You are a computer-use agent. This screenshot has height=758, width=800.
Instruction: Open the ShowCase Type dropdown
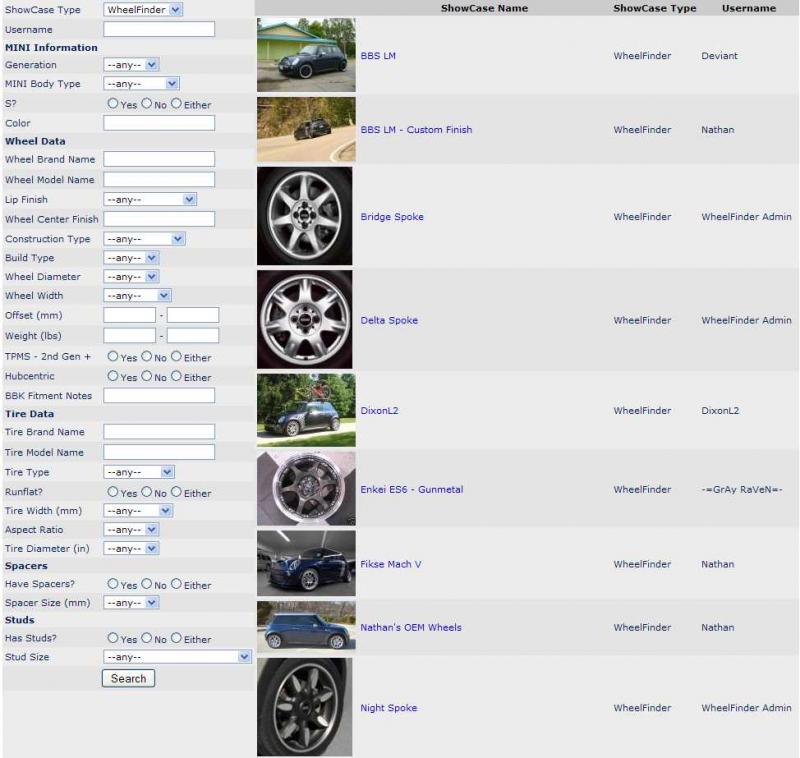point(143,10)
